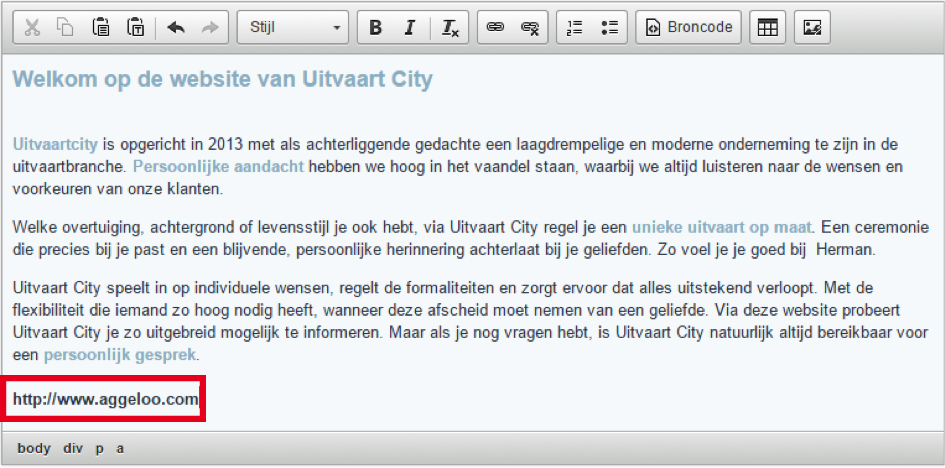Click the Persoonlijke aandacht link
The image size is (945, 468).
tap(219, 167)
